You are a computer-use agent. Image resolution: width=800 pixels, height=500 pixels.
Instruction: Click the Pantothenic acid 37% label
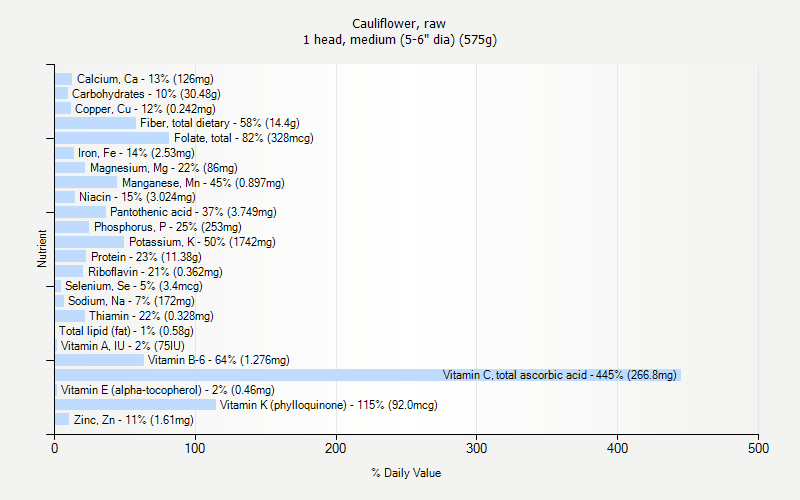point(193,212)
